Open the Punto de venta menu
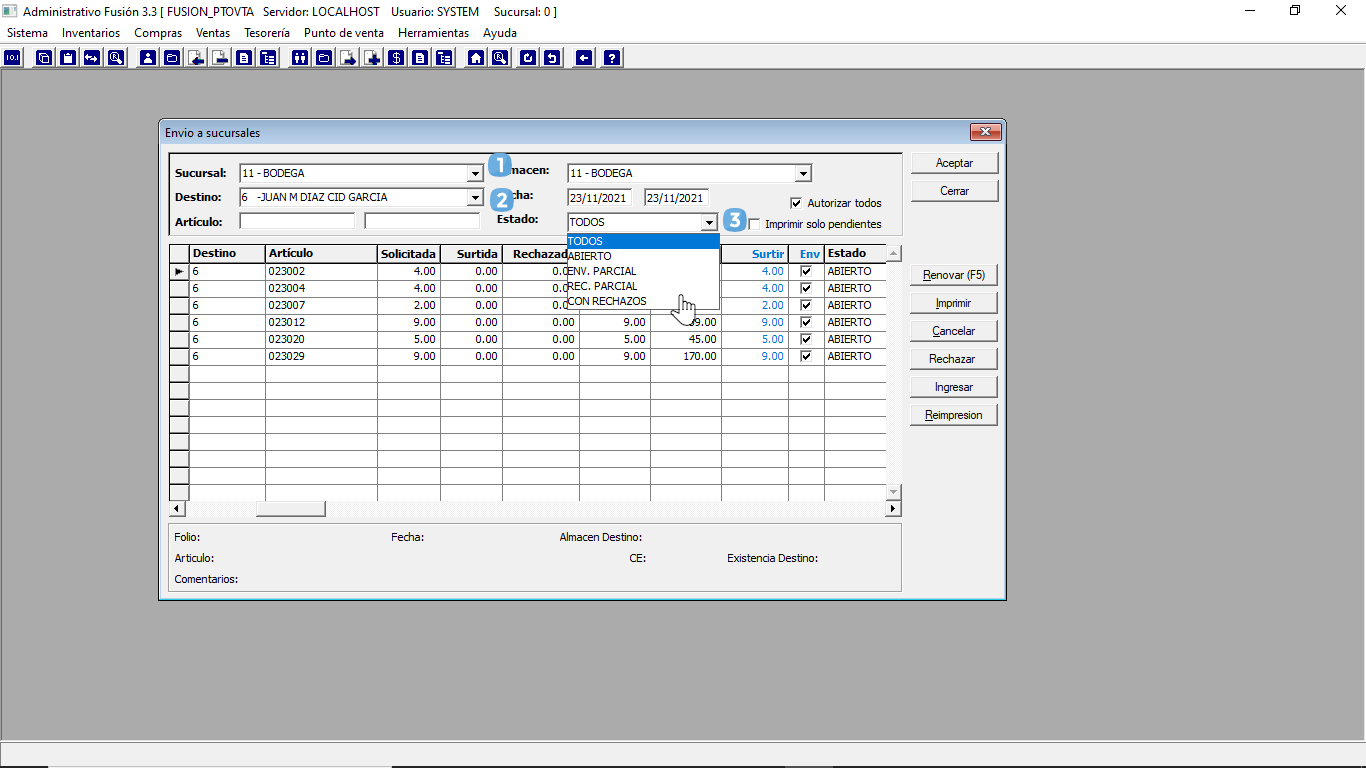The width and height of the screenshot is (1366, 768). pos(344,33)
